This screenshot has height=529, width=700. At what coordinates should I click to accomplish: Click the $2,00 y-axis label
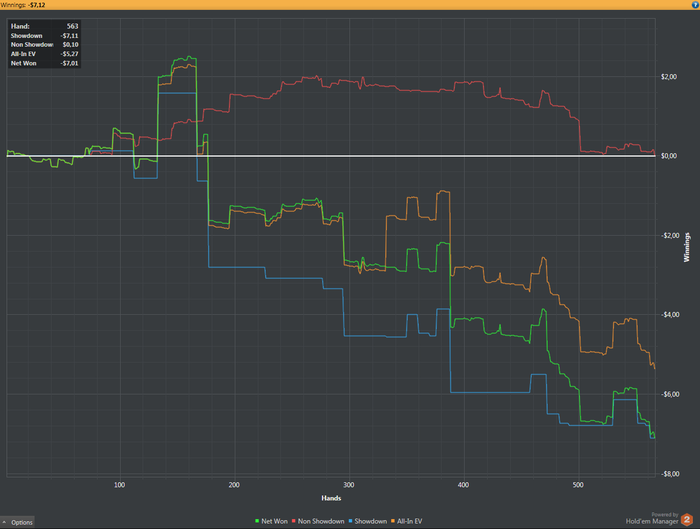(669, 77)
